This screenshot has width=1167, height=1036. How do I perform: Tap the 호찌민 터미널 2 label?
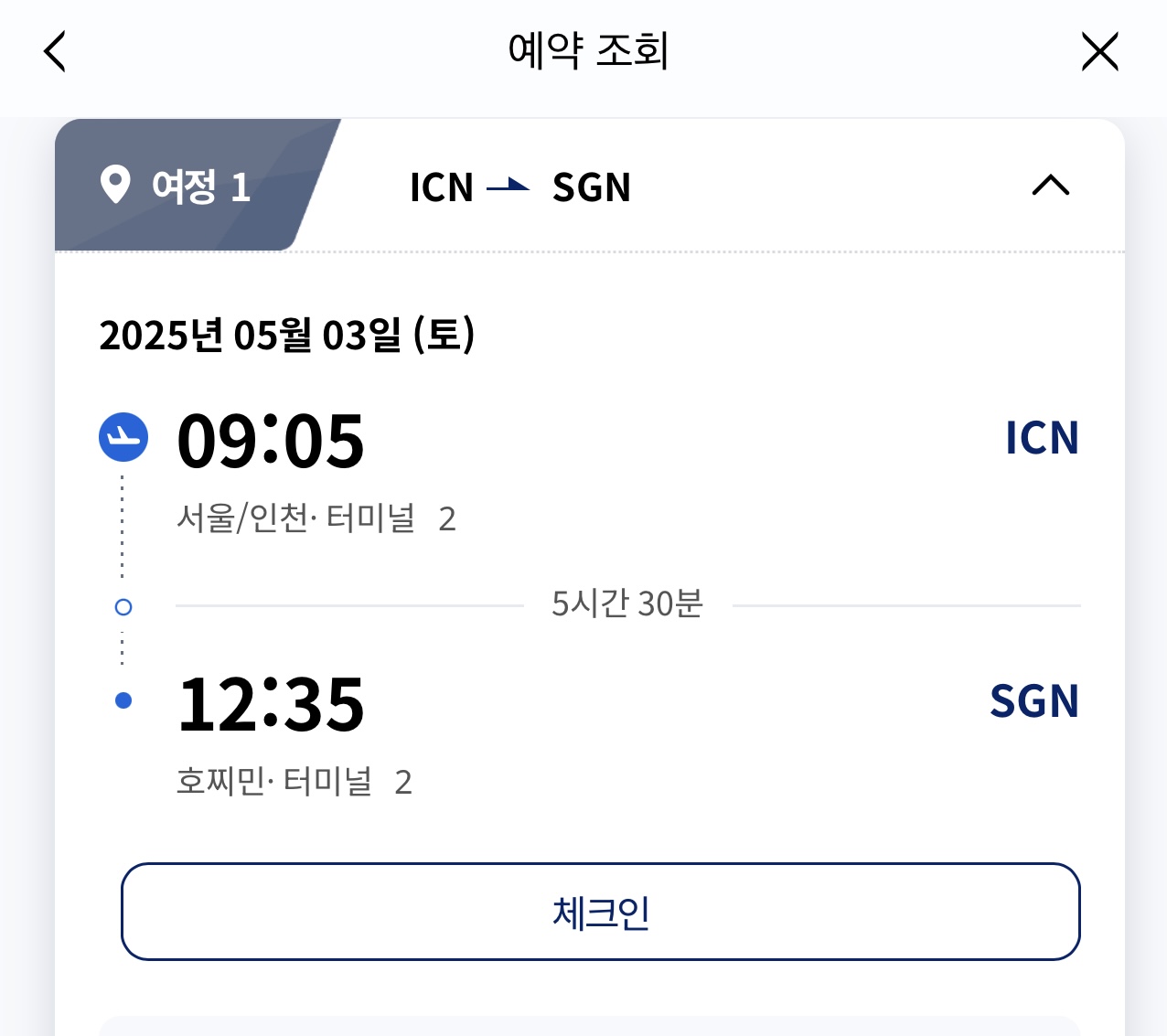tap(294, 782)
